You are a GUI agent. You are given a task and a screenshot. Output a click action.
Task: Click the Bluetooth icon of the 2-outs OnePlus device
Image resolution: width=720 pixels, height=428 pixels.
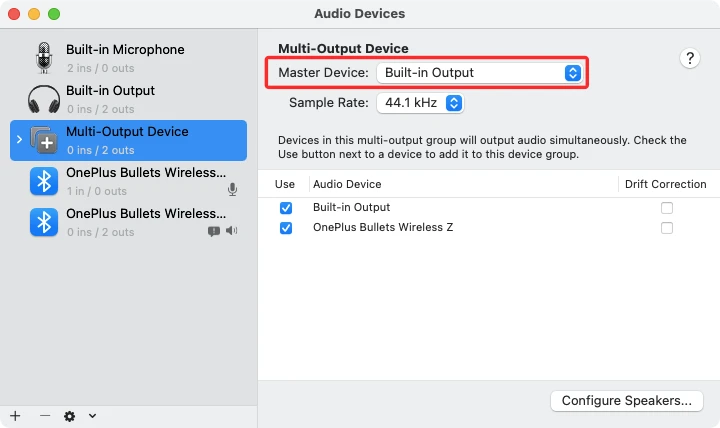coord(43,222)
